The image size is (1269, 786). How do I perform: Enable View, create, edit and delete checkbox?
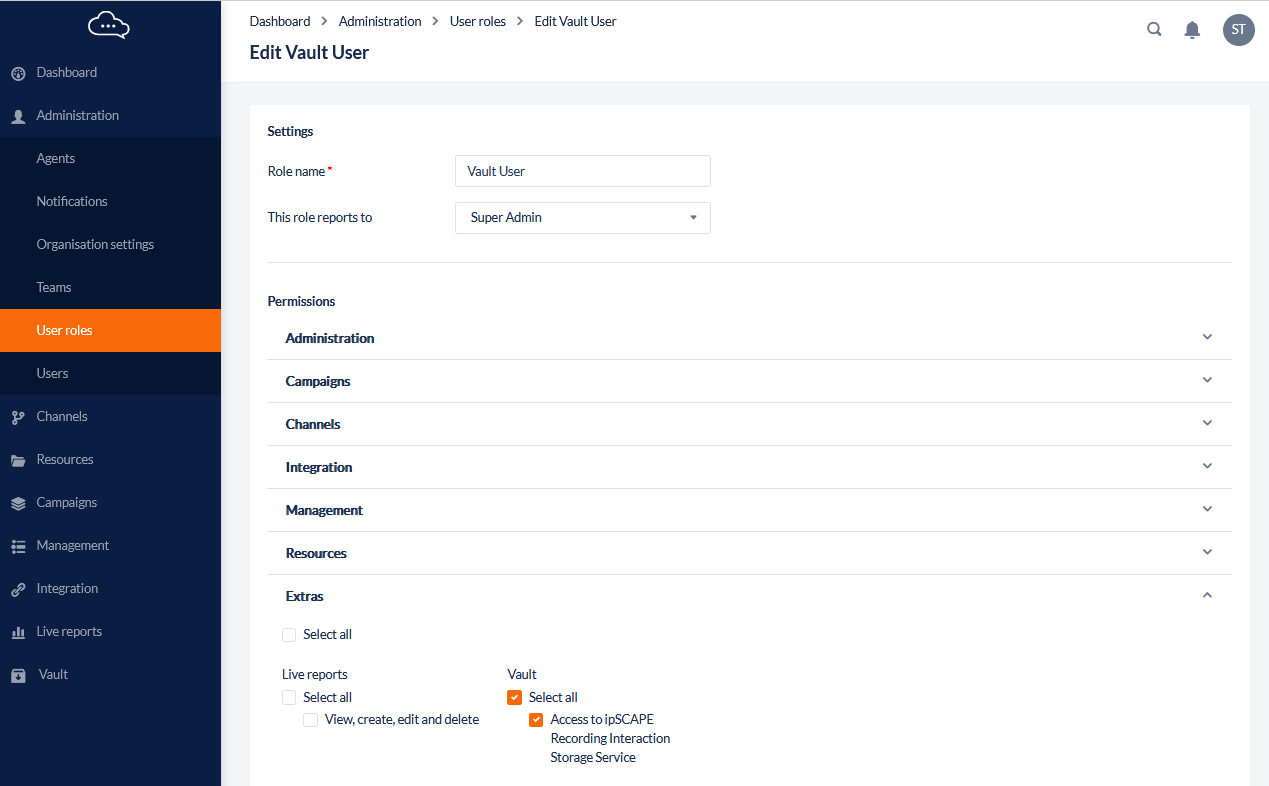pos(311,720)
